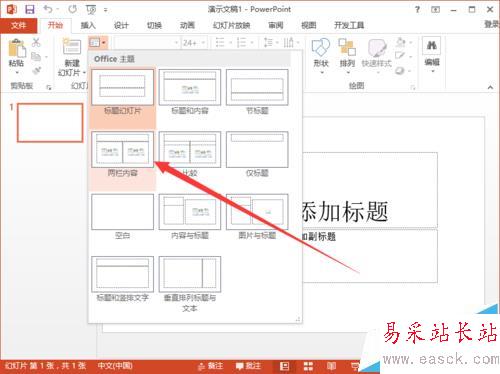
Task: Click the Help question mark icon
Action: [417, 9]
